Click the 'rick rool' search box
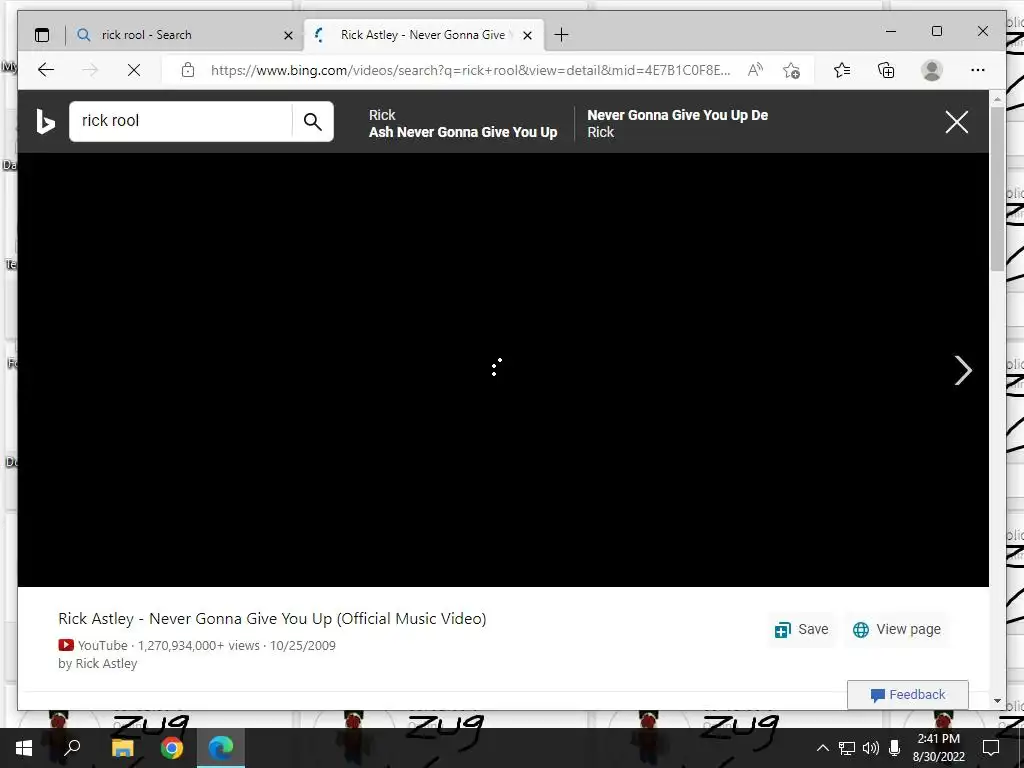The image size is (1024, 768). pyautogui.click(x=180, y=121)
